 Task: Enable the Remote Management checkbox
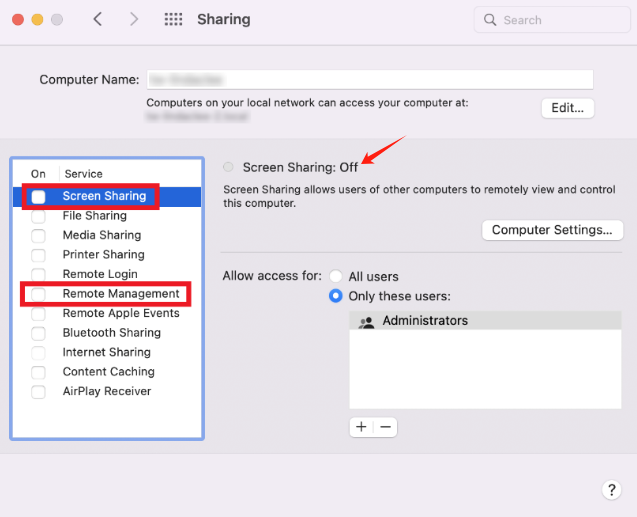38,294
